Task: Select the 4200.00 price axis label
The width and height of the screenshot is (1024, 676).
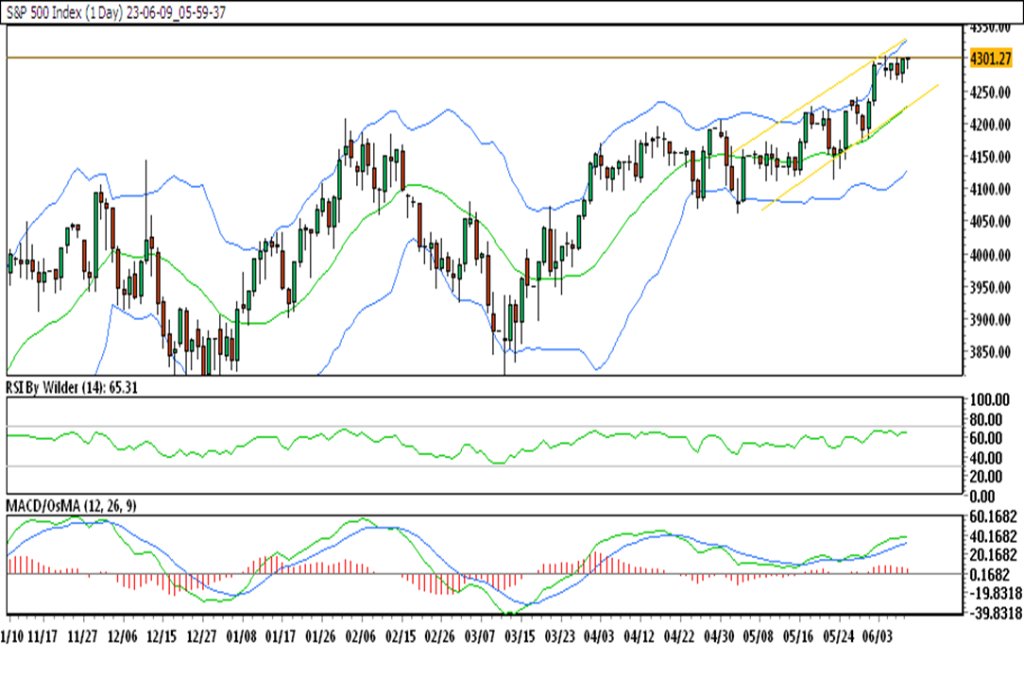Action: [990, 125]
